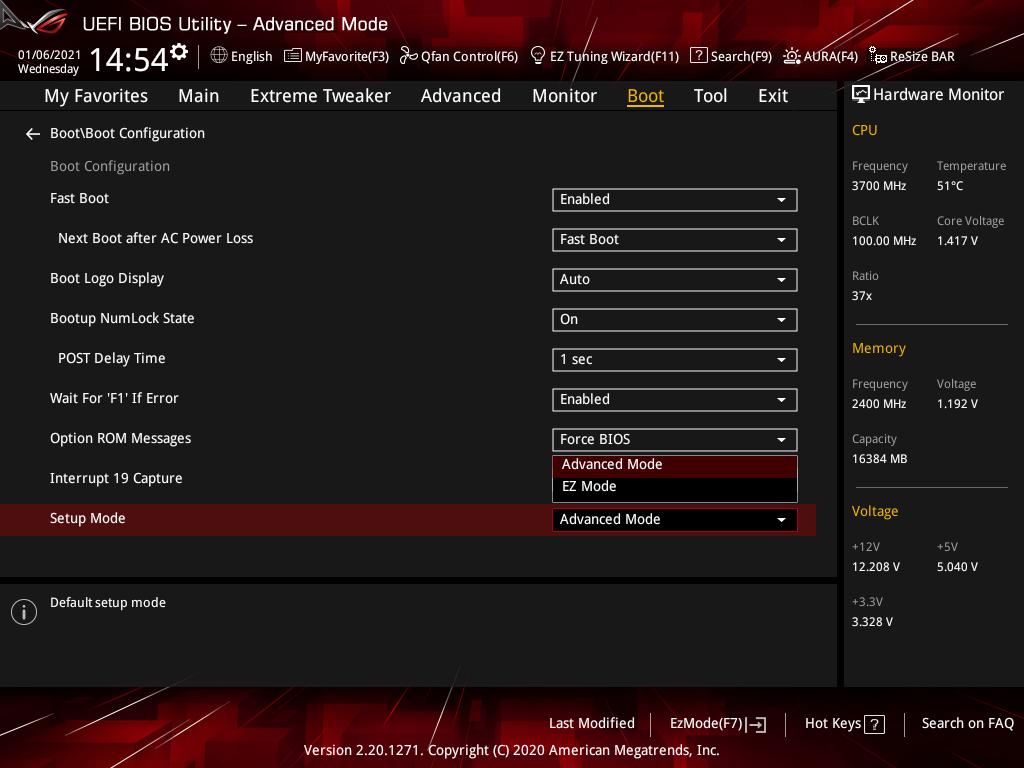Image resolution: width=1024 pixels, height=768 pixels.
Task: Click CPU temperature value 51°C
Action: pyautogui.click(x=950, y=186)
